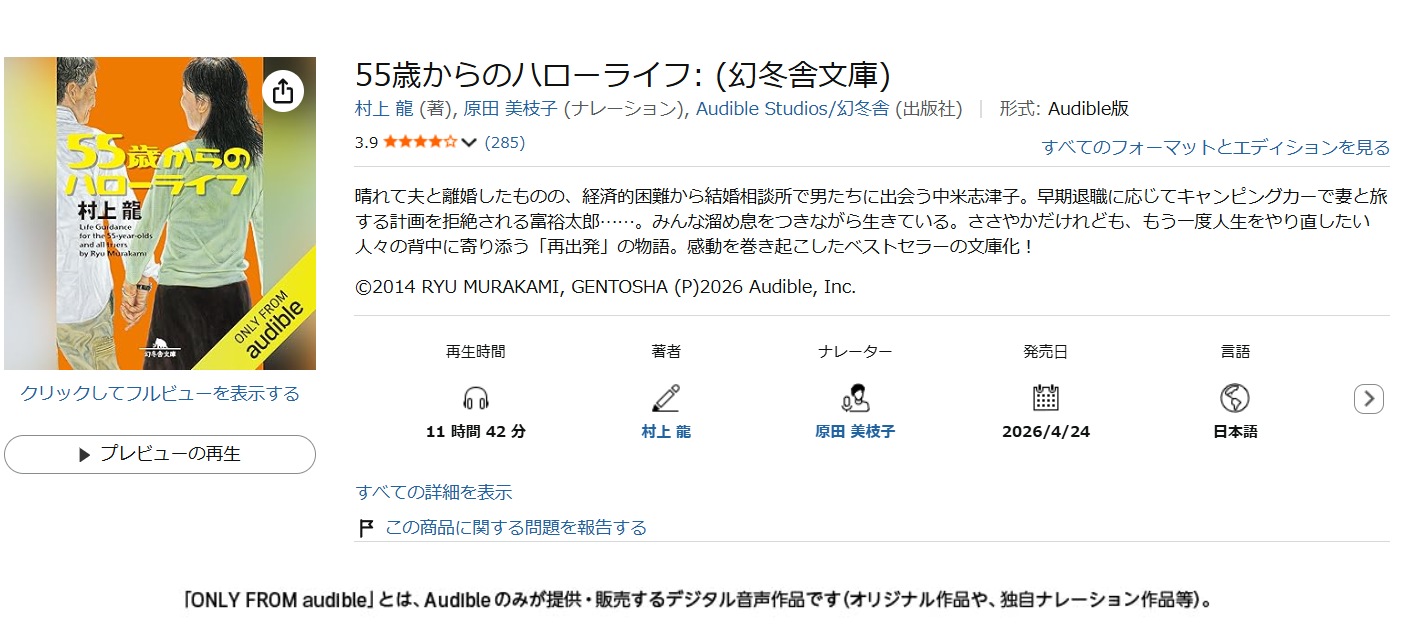
Task: Click the narrator microphone icon
Action: pos(855,398)
